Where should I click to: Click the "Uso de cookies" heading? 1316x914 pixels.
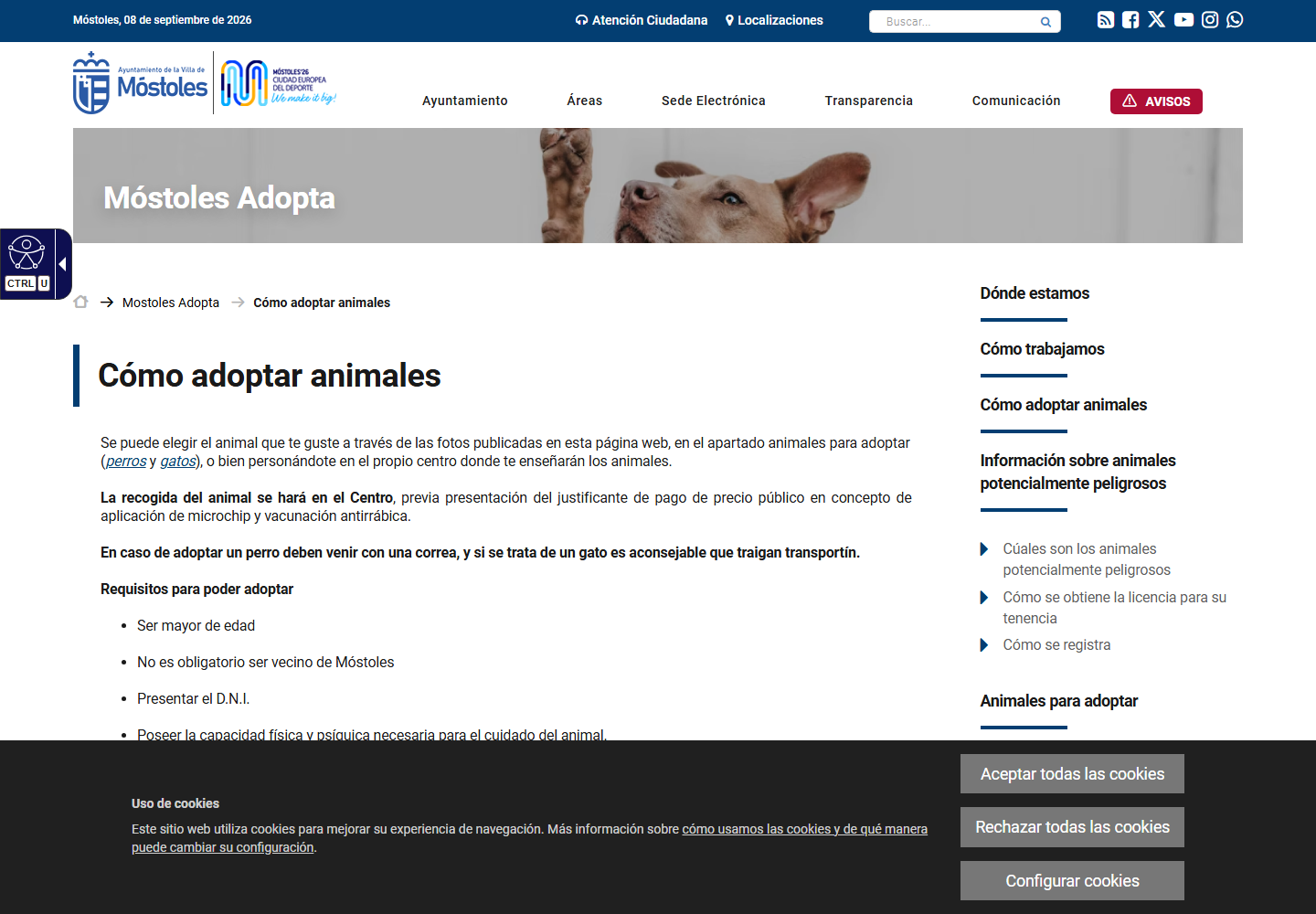pyautogui.click(x=175, y=803)
